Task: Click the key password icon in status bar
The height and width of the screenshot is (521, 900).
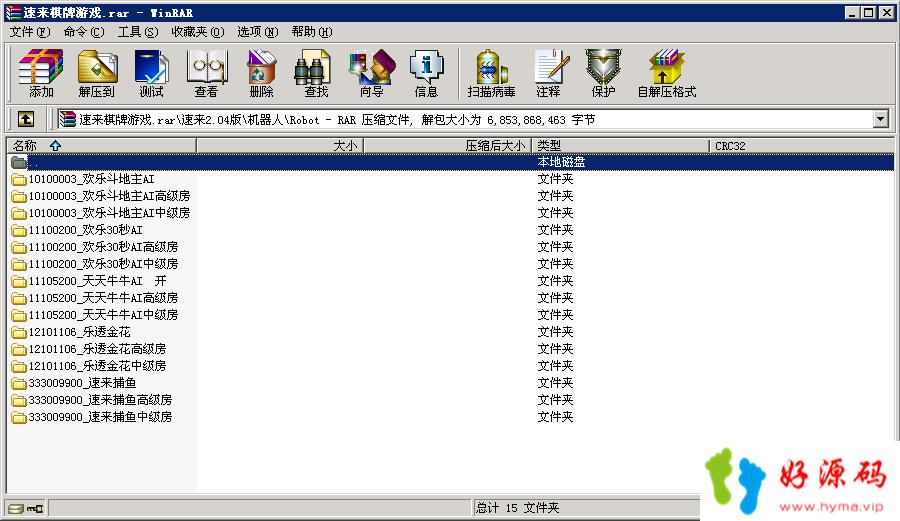Action: point(35,508)
